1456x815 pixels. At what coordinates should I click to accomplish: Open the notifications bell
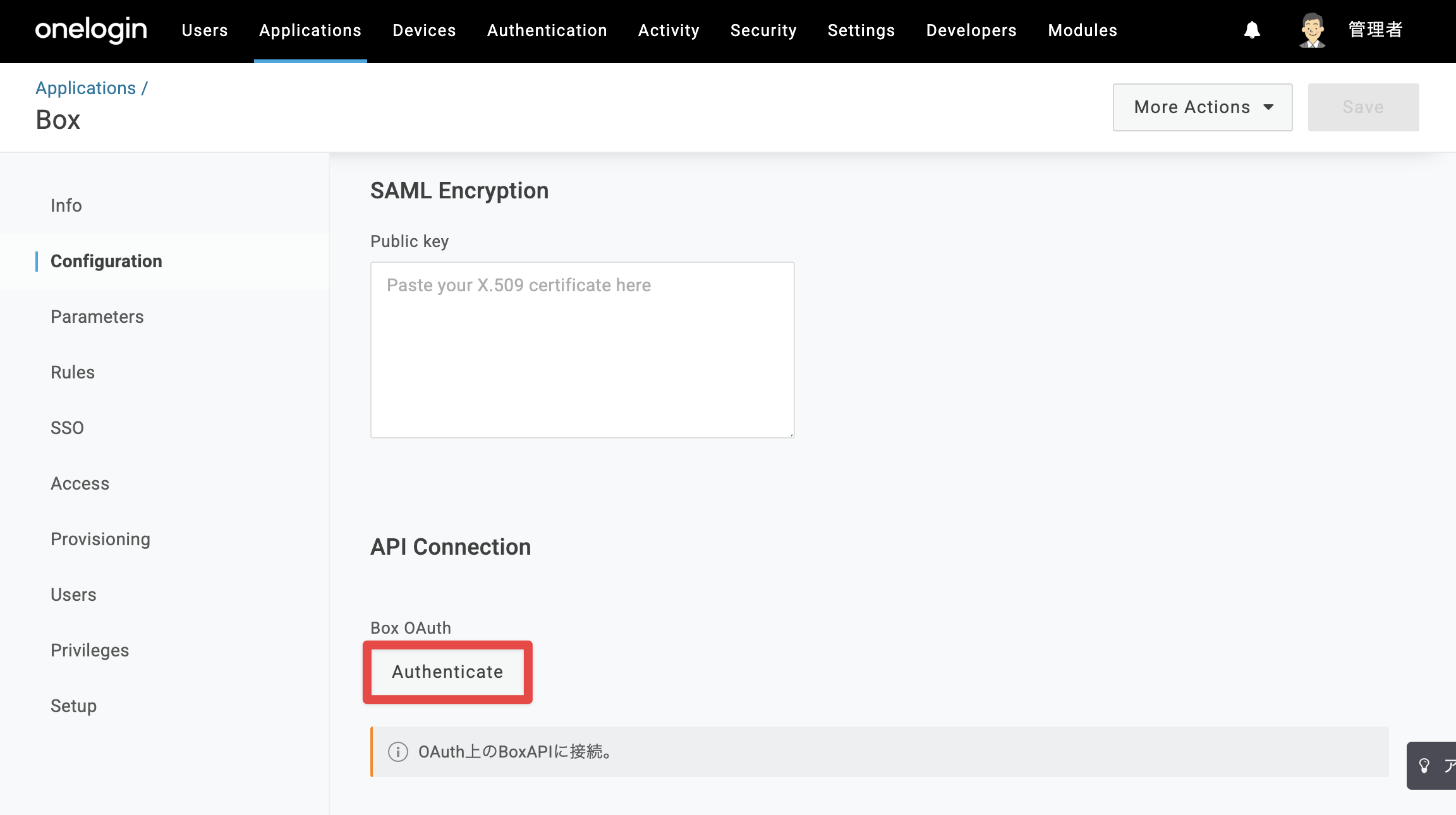1252,30
